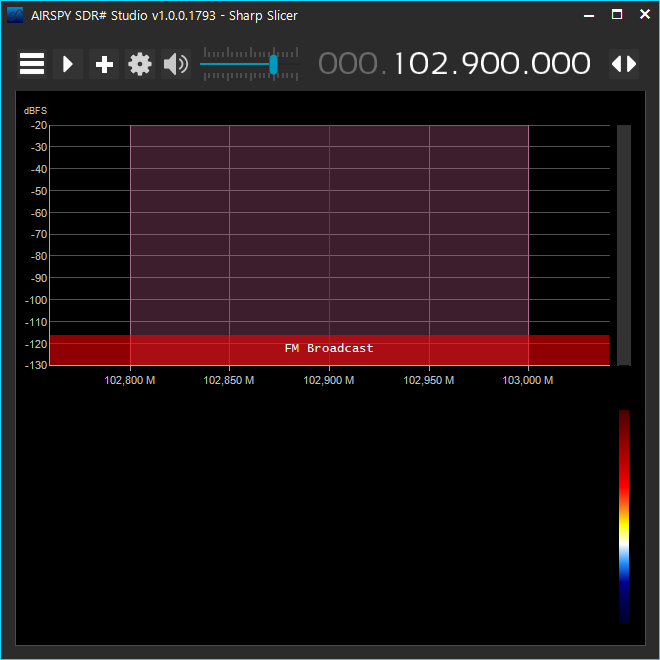Click the FM Broadcast band label
The width and height of the screenshot is (660, 660).
click(x=329, y=348)
